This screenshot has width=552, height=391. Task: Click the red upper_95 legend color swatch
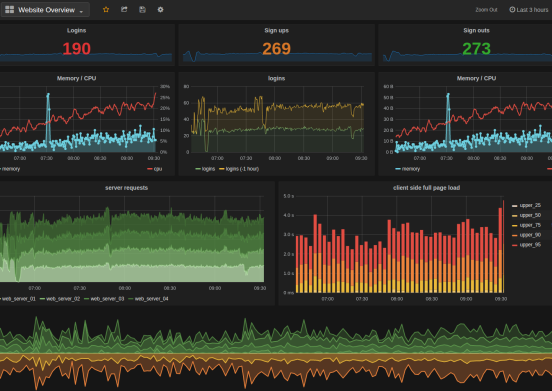[514, 245]
